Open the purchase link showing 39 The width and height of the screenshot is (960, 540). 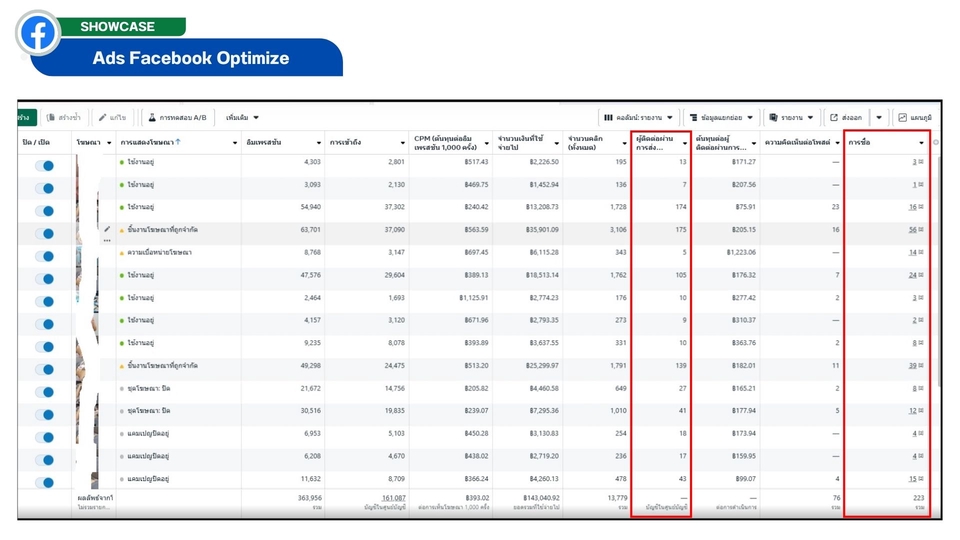[x=912, y=366]
